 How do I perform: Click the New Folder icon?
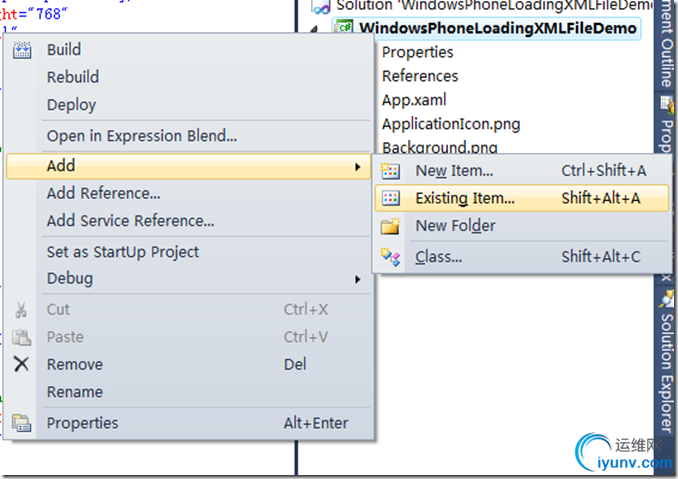(x=391, y=226)
